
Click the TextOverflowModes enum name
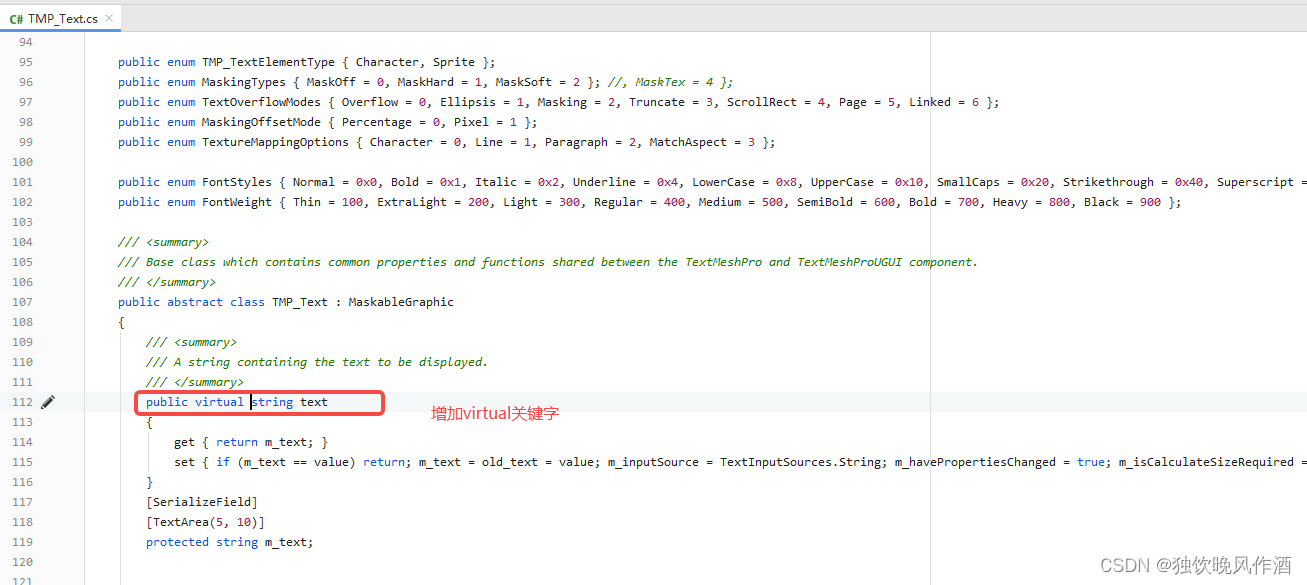click(262, 102)
